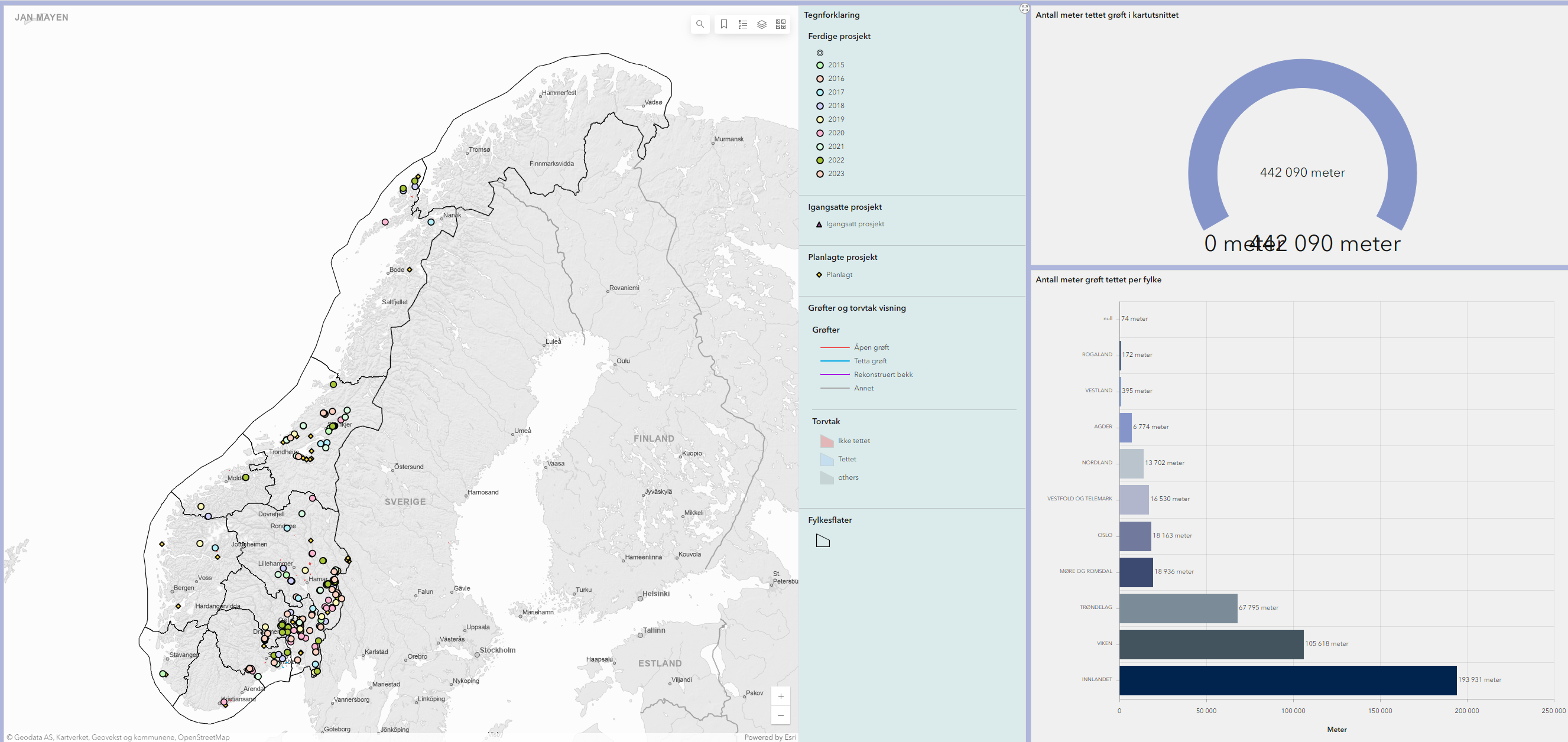The height and width of the screenshot is (742, 1568).
Task: Open the map search tool
Action: (700, 24)
